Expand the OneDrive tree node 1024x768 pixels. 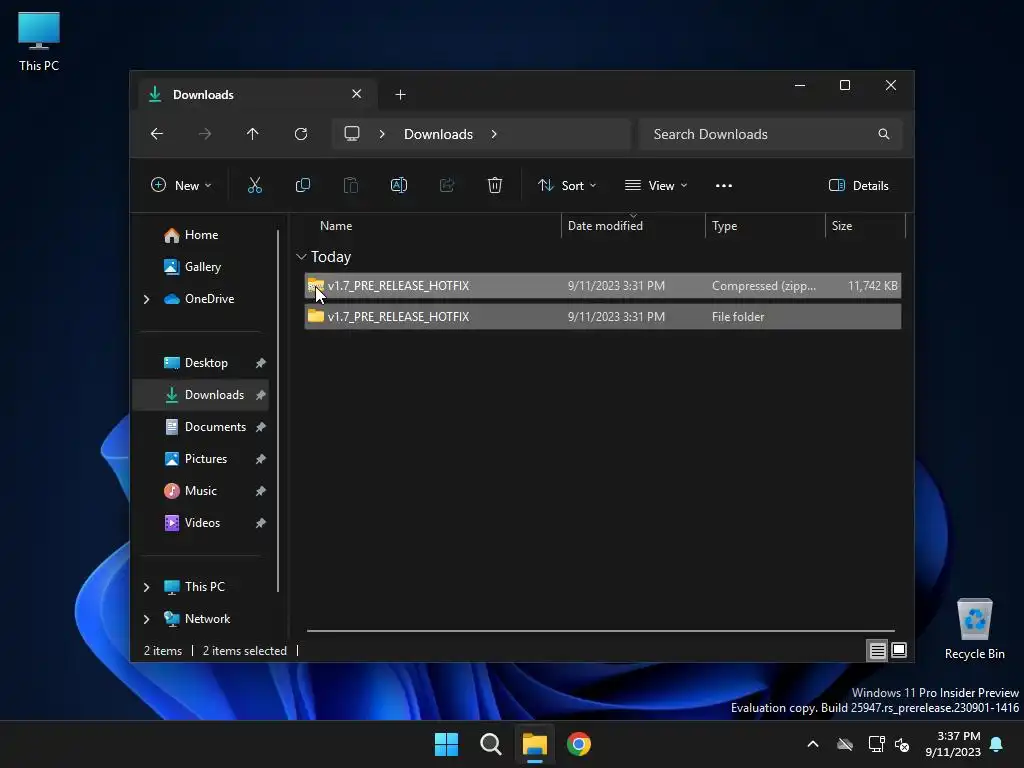[146, 299]
